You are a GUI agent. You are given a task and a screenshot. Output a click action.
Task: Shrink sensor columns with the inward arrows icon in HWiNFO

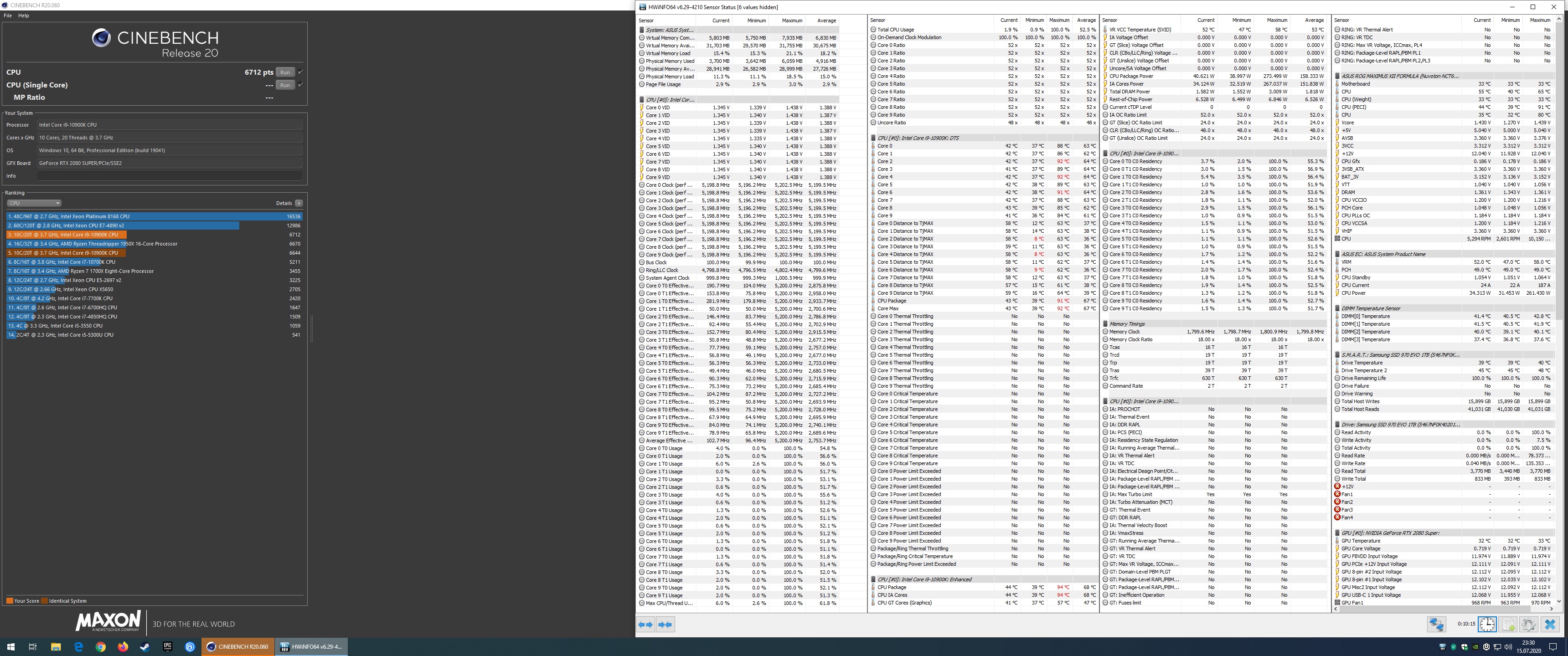click(x=665, y=625)
